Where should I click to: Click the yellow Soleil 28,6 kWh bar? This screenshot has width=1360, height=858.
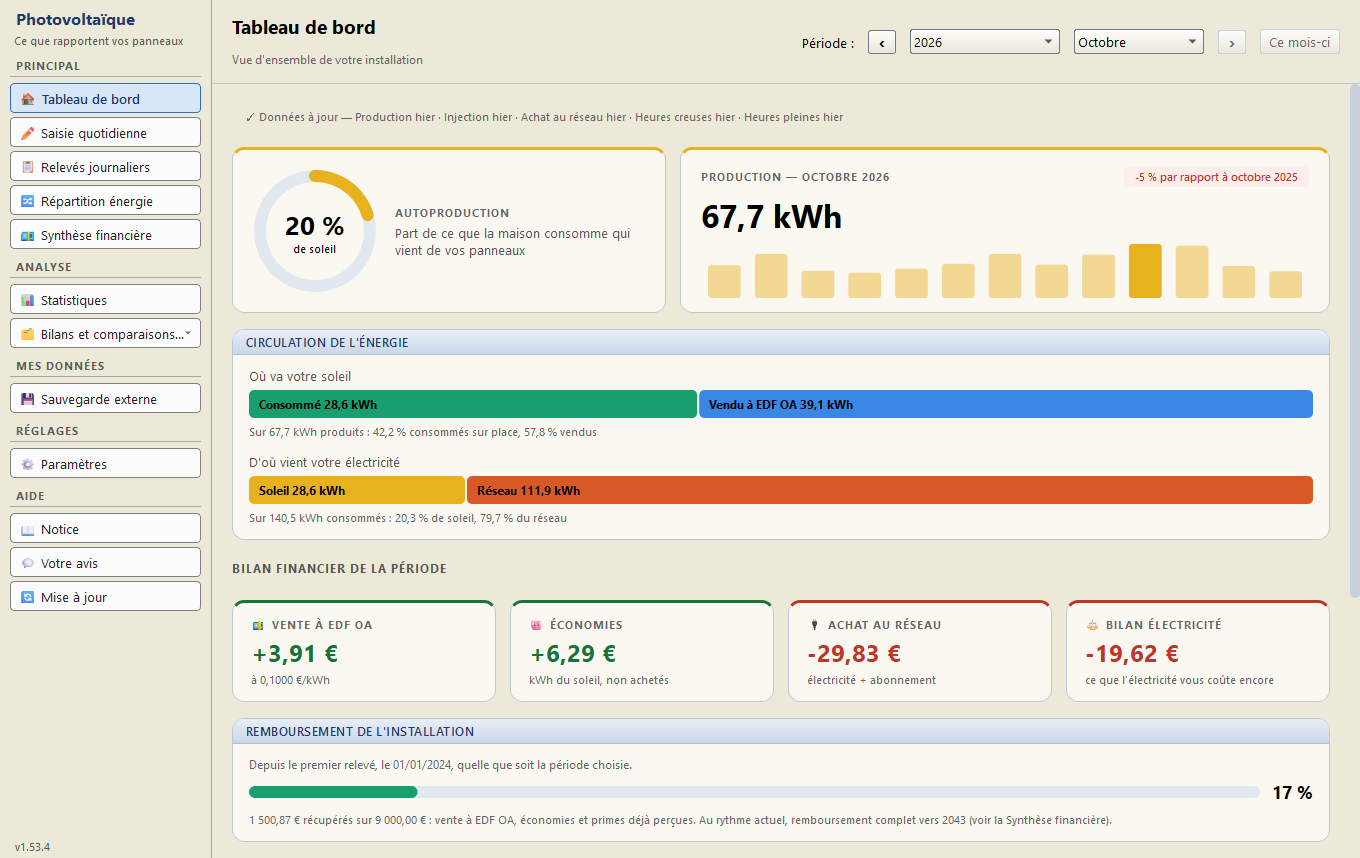pyautogui.click(x=357, y=490)
